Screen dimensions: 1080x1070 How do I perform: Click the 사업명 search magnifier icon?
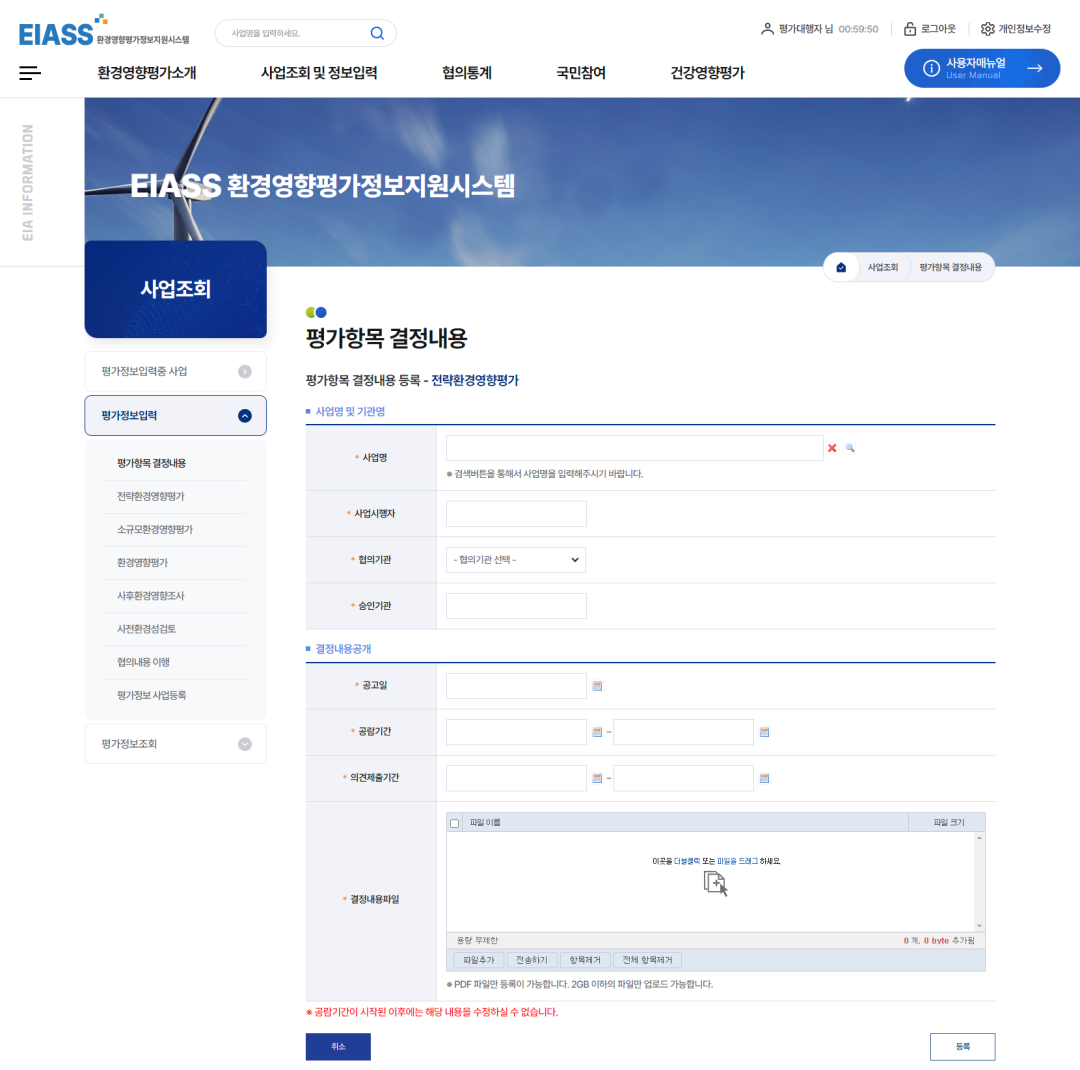(850, 449)
